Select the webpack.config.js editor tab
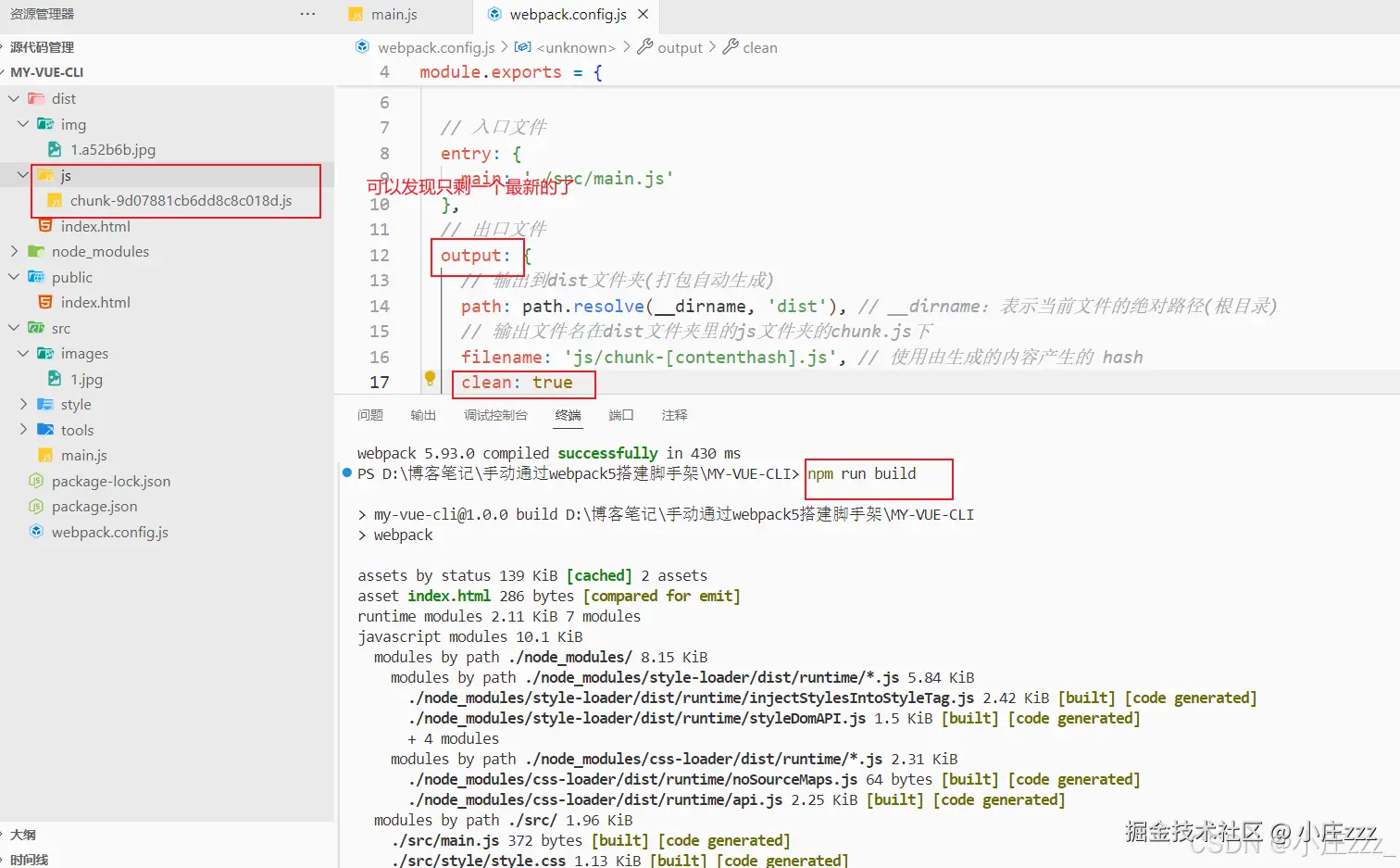The width and height of the screenshot is (1400, 868). pyautogui.click(x=567, y=15)
